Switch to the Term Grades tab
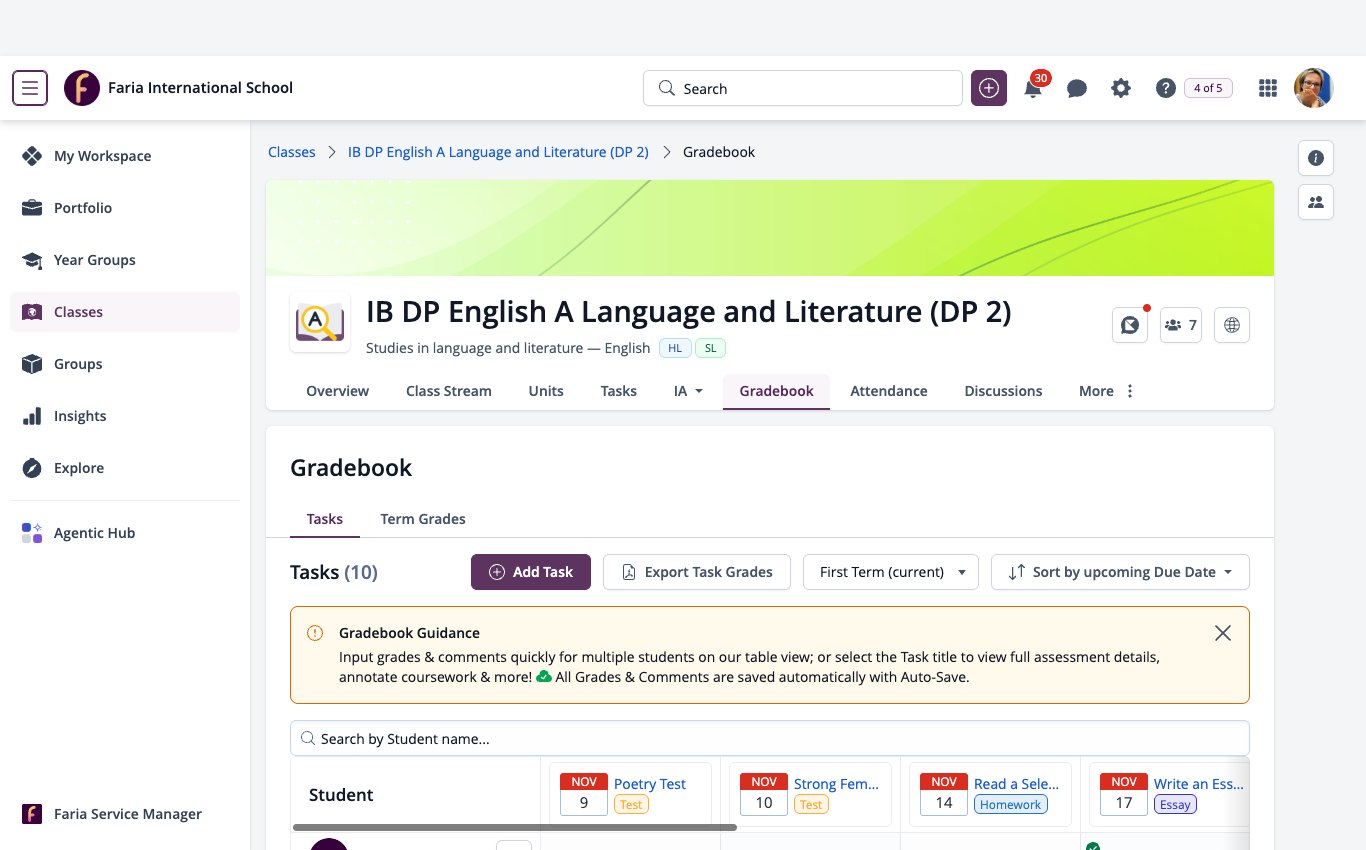The height and width of the screenshot is (850, 1366). point(423,519)
